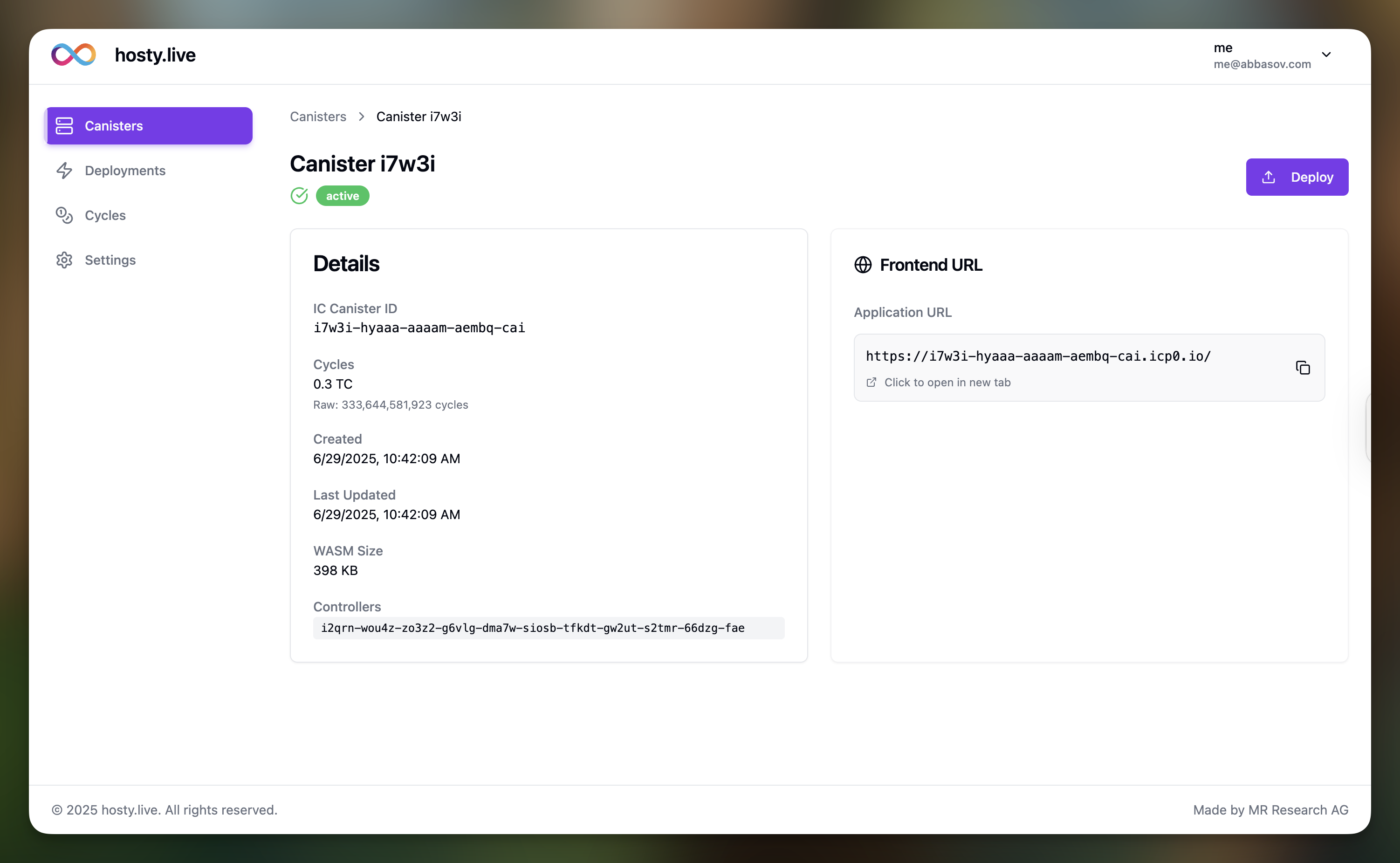Click the active status badge
Image resolution: width=1400 pixels, height=863 pixels.
click(x=343, y=196)
